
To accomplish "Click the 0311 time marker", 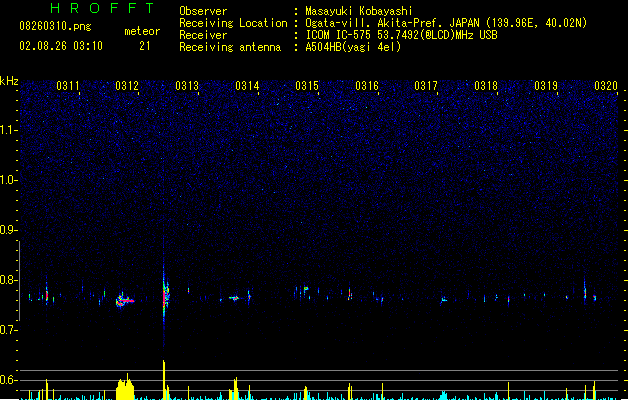I will (x=68, y=86).
